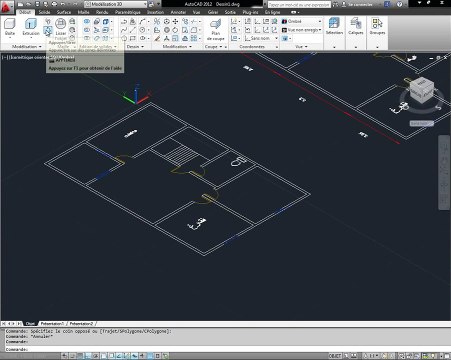Image resolution: width=451 pixels, height=360 pixels.
Task: Switch to the Présentation2 layout tab
Action: point(82,324)
